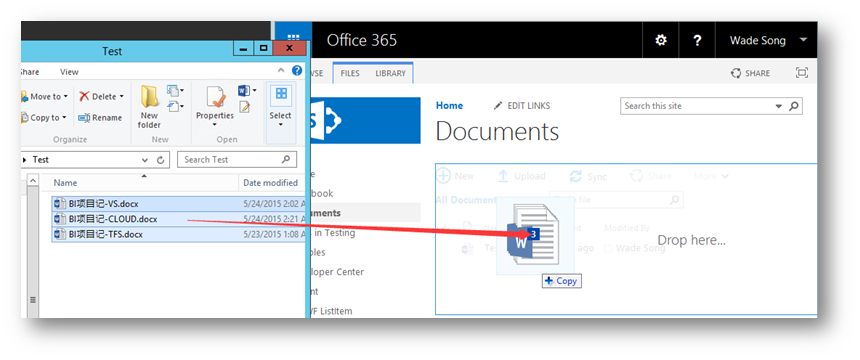Click the site search magnifier icon
The image size is (860, 360).
pyautogui.click(x=794, y=106)
